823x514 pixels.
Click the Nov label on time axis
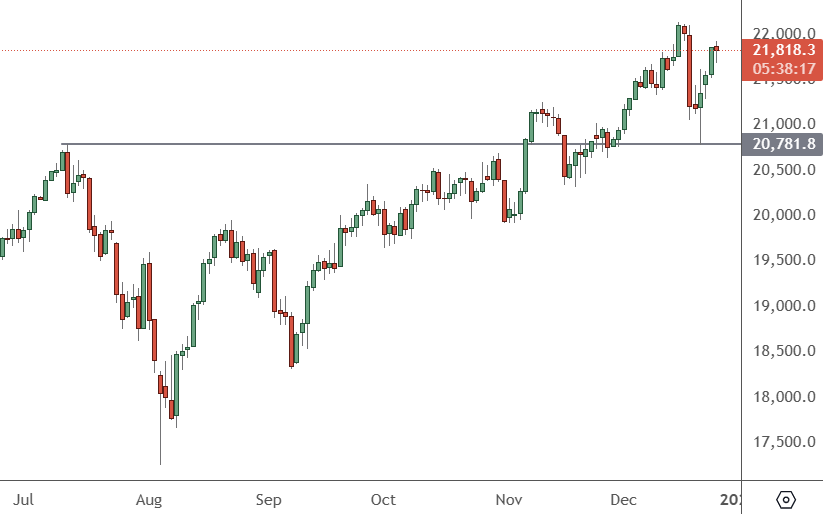point(509,499)
